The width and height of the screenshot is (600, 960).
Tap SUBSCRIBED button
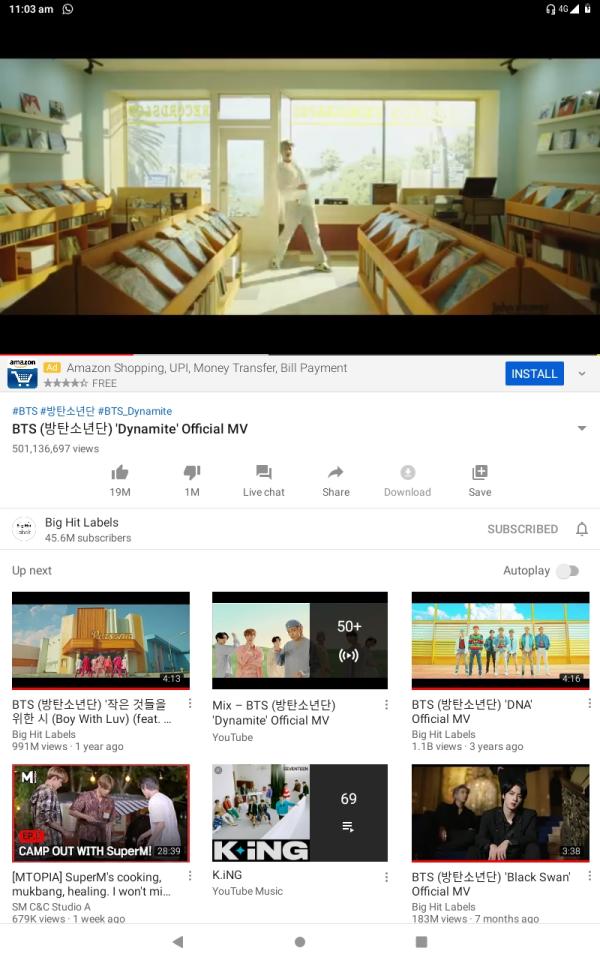point(522,529)
